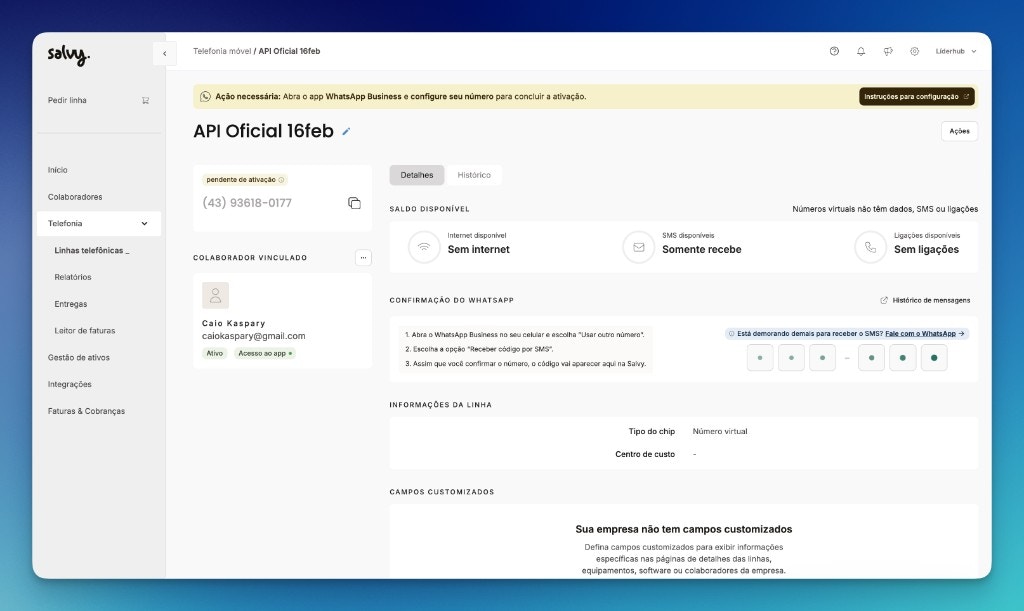Image resolution: width=1024 pixels, height=611 pixels.
Task: Click Telefonia móvel in the breadcrumb
Action: click(x=222, y=51)
